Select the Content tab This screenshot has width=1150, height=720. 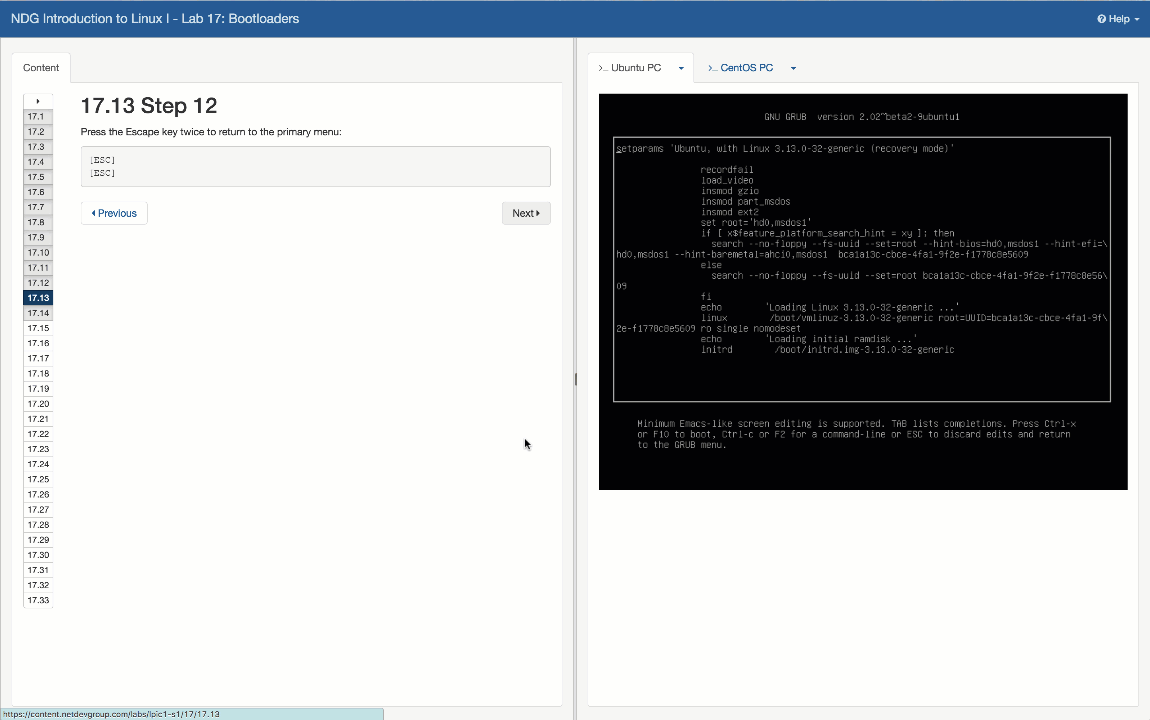click(41, 67)
